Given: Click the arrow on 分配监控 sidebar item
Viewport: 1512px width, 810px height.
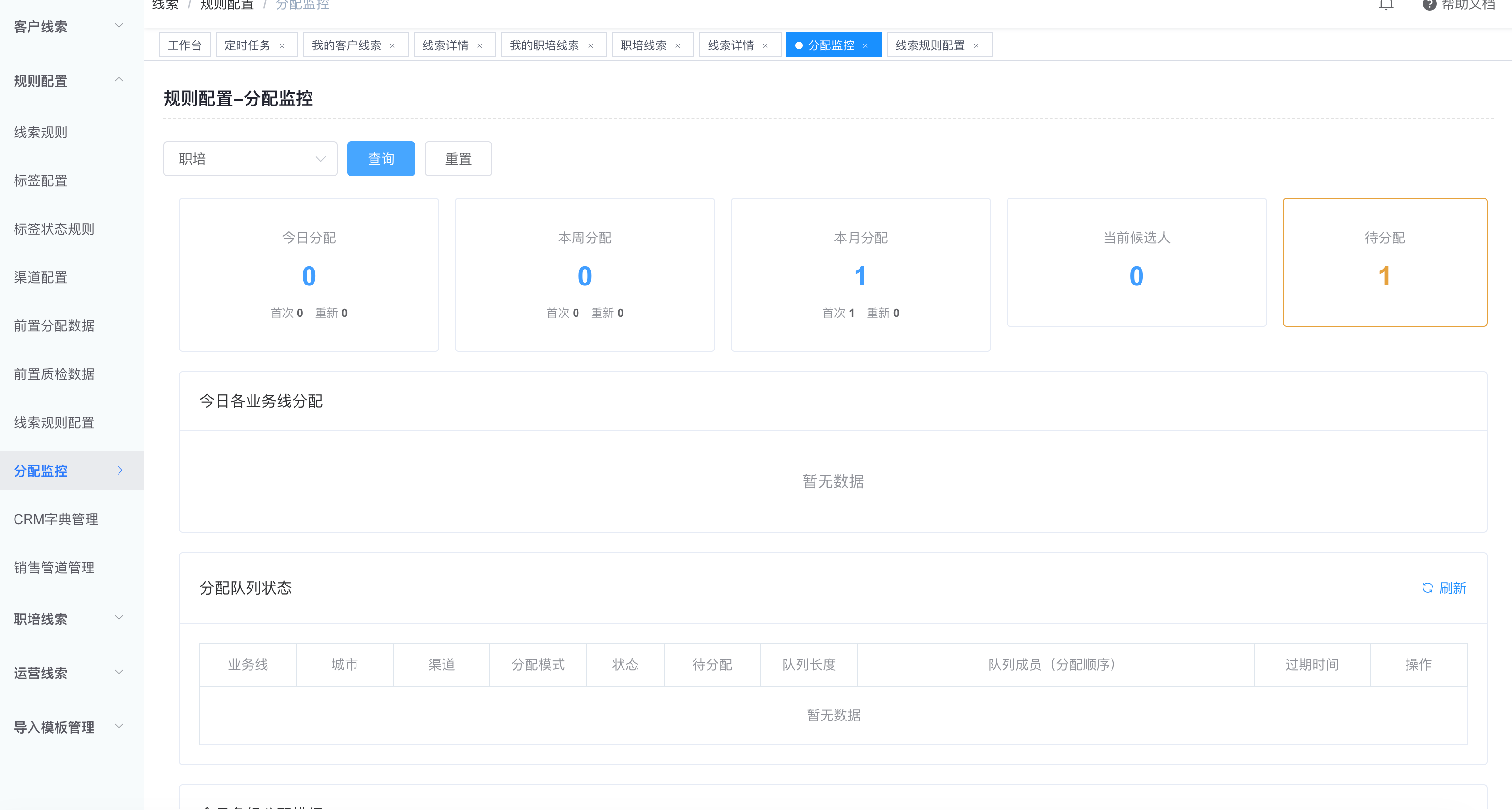Looking at the screenshot, I should [x=120, y=470].
